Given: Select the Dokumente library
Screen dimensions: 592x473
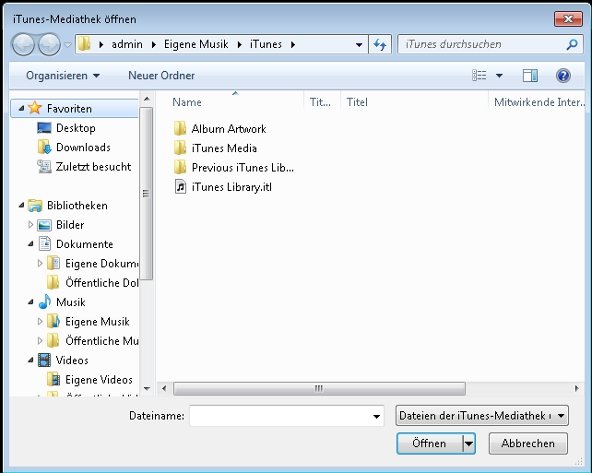Looking at the screenshot, I should [85, 244].
